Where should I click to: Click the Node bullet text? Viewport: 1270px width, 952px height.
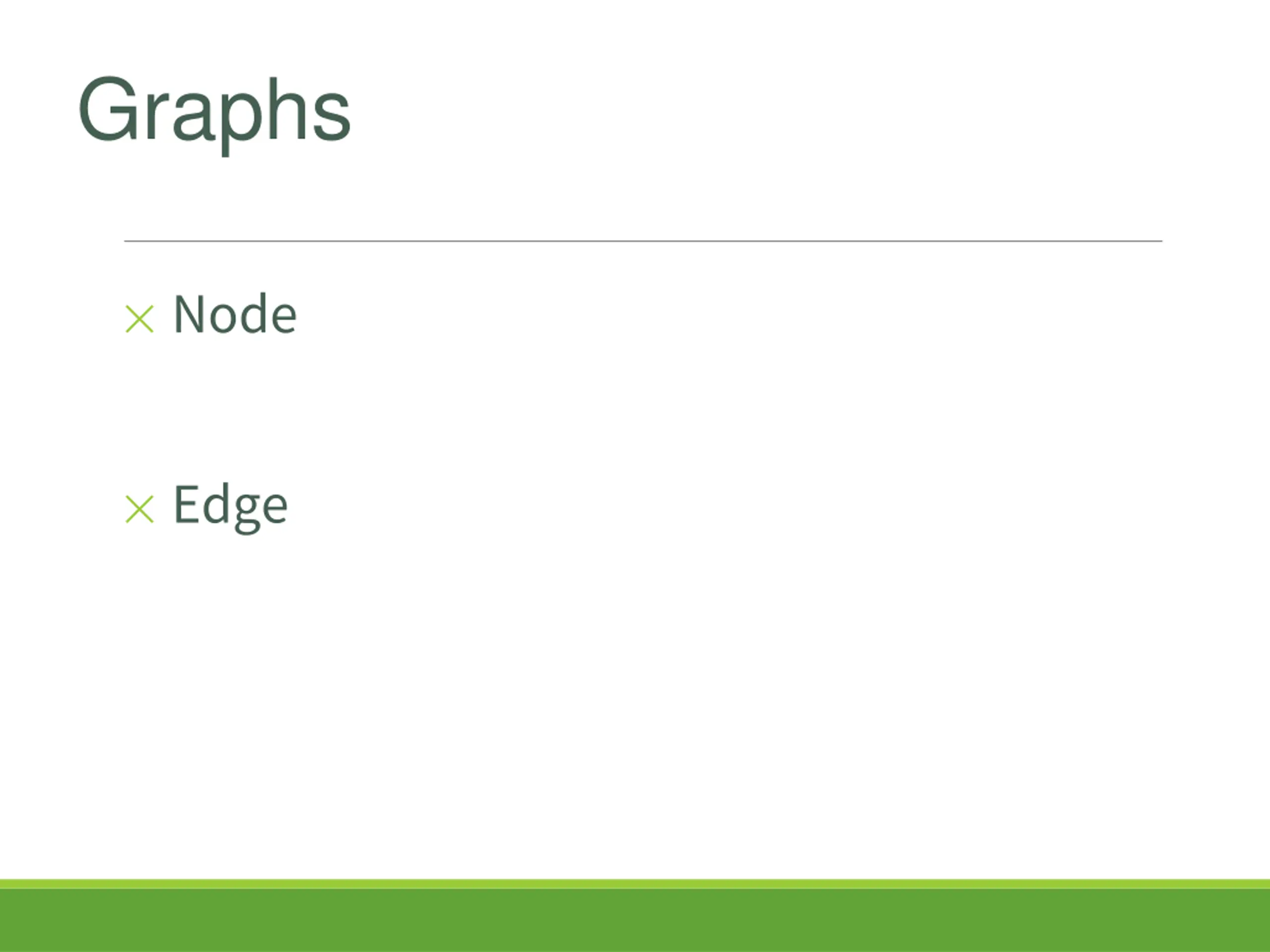click(235, 314)
